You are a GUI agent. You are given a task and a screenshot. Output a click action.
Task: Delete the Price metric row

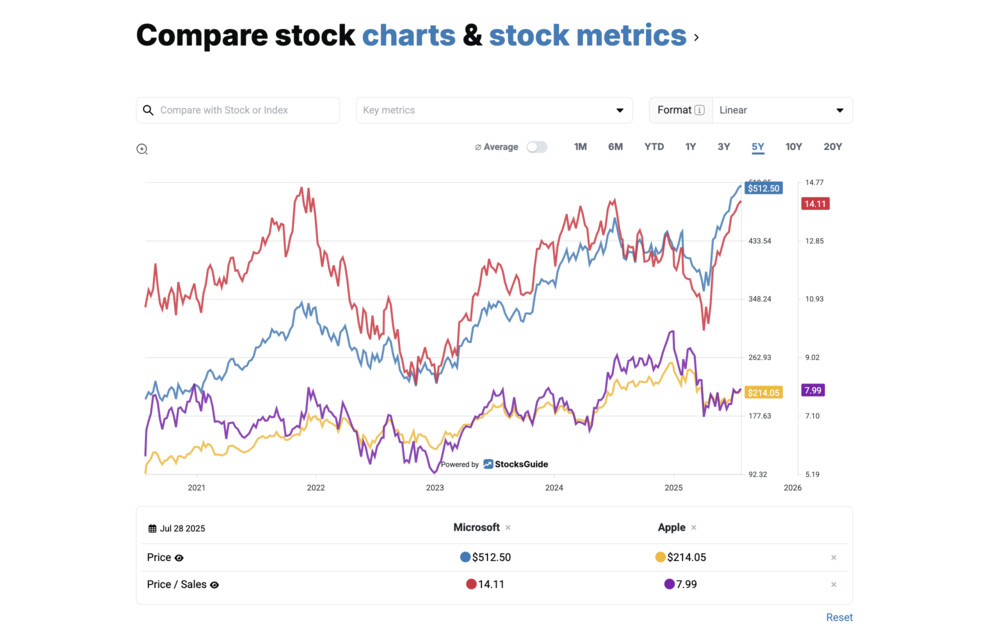(x=834, y=558)
